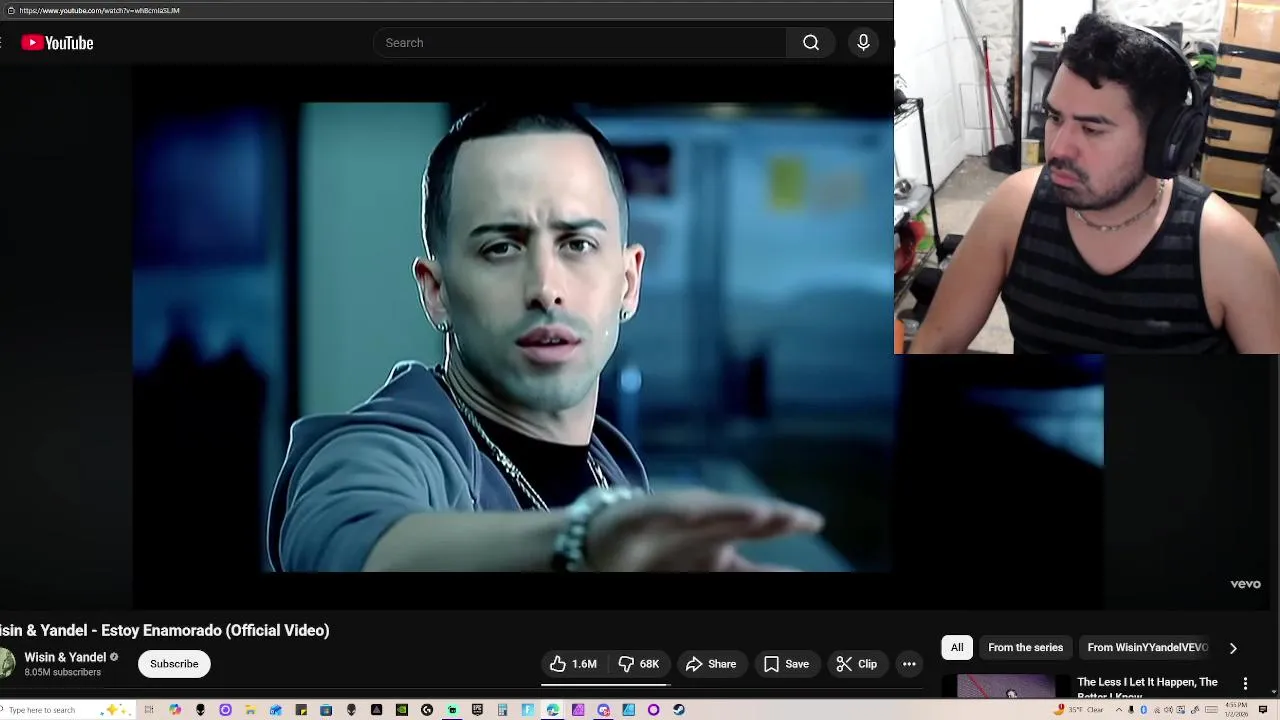The width and height of the screenshot is (1280, 720).
Task: Open NVIDIA app from the taskbar
Action: 402,710
